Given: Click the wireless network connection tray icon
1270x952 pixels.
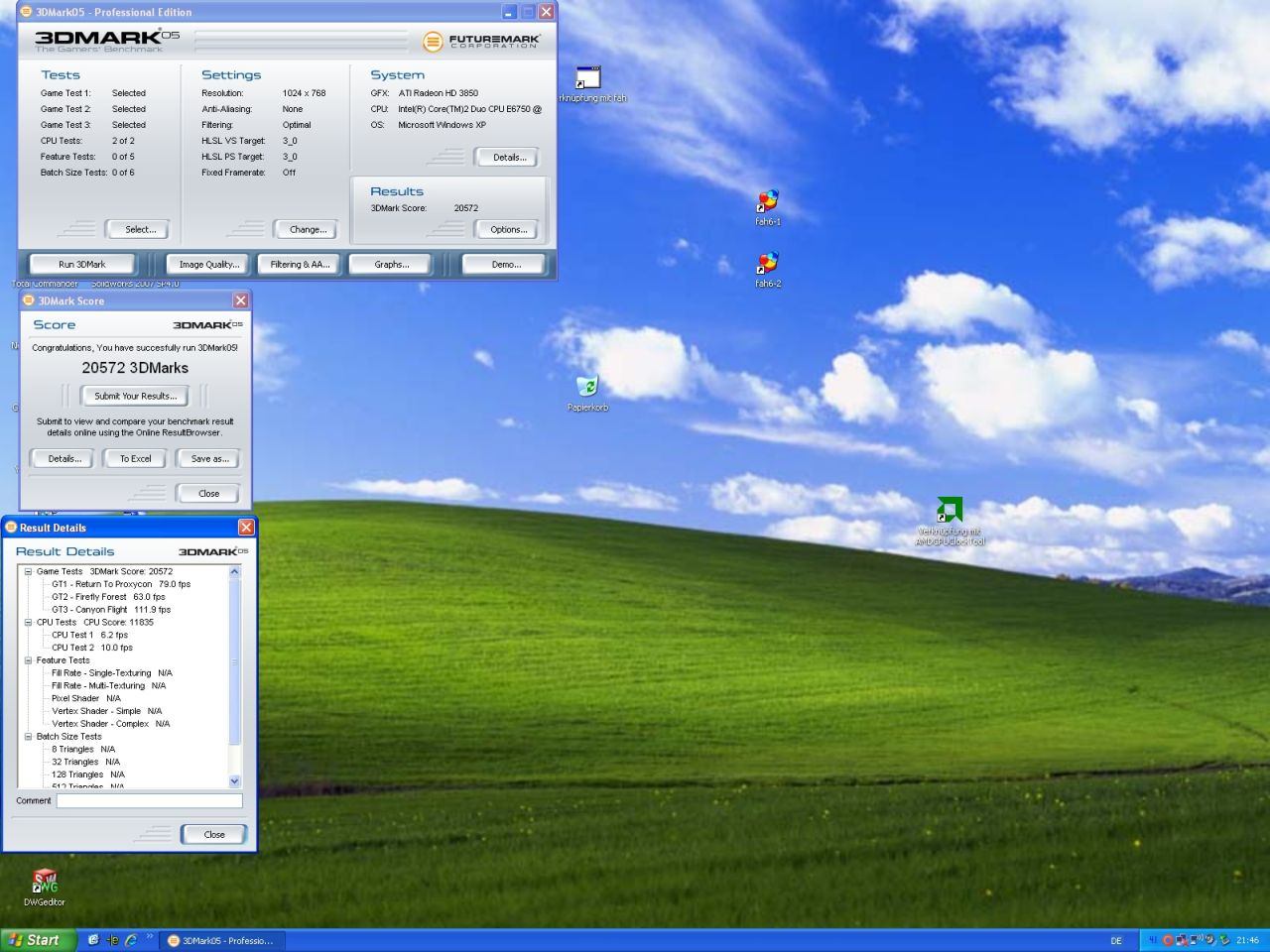Looking at the screenshot, I should pyautogui.click(x=1197, y=940).
